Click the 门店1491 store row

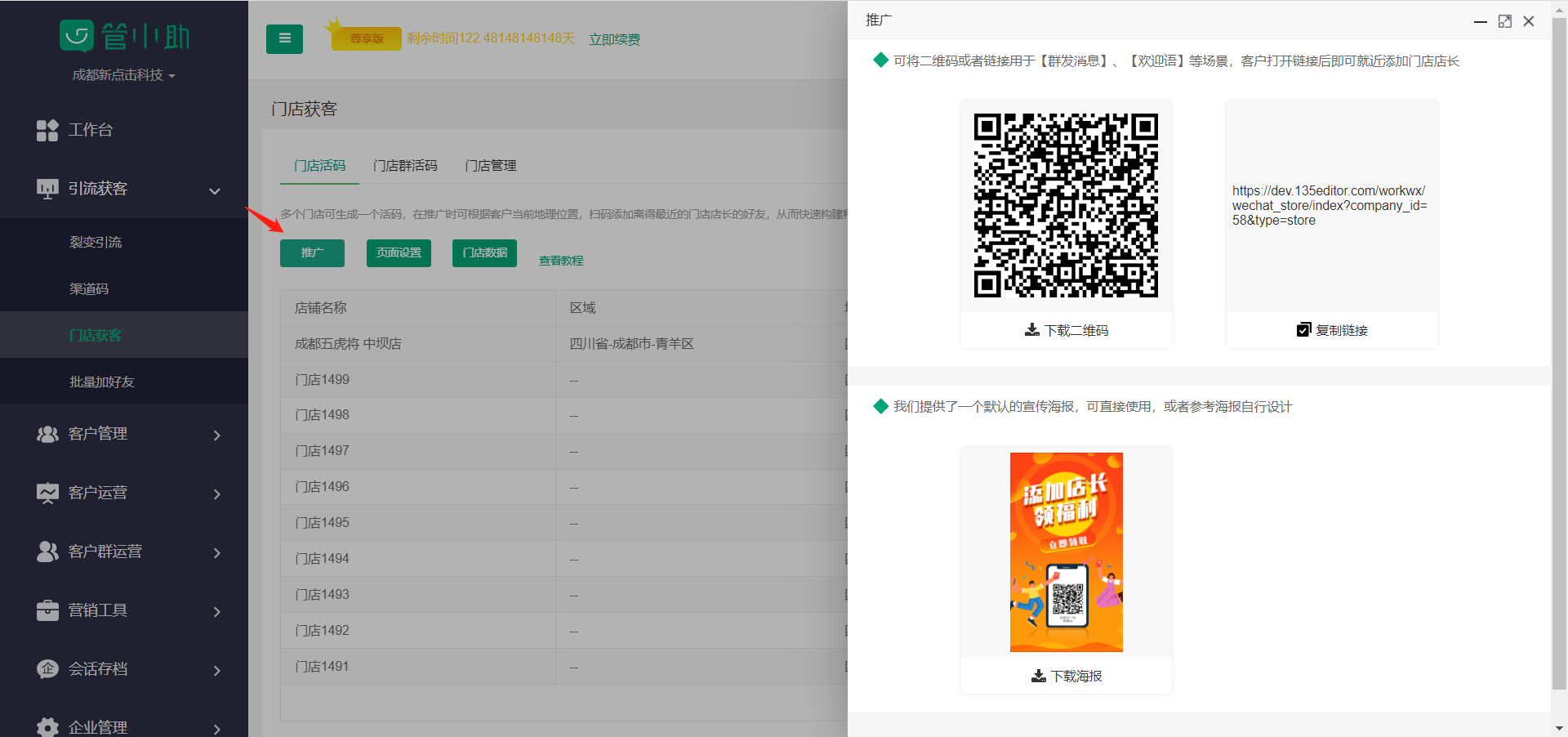pos(563,667)
